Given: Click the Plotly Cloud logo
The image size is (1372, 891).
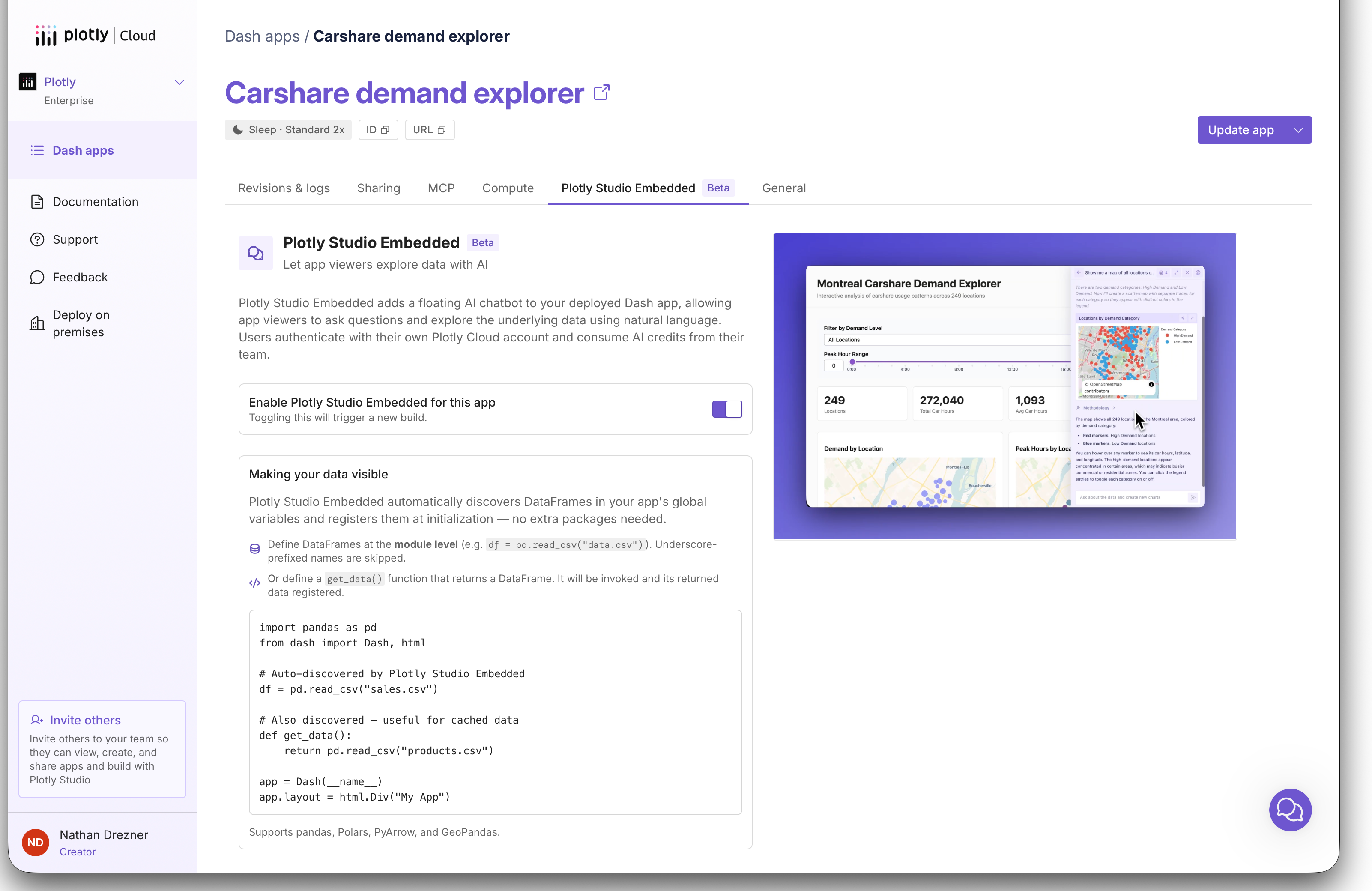Looking at the screenshot, I should [x=95, y=35].
